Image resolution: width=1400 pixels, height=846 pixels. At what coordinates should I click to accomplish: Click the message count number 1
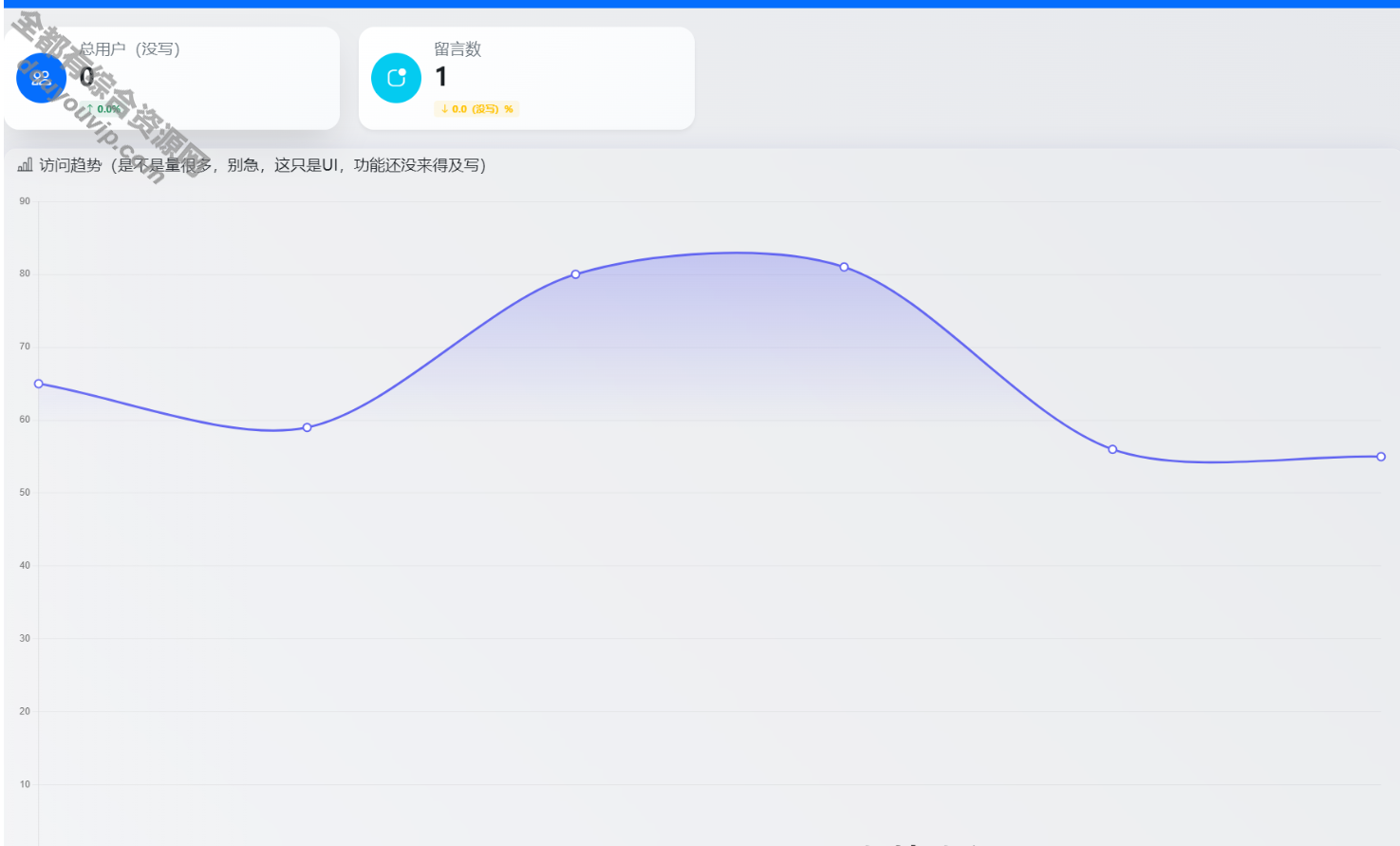click(441, 77)
